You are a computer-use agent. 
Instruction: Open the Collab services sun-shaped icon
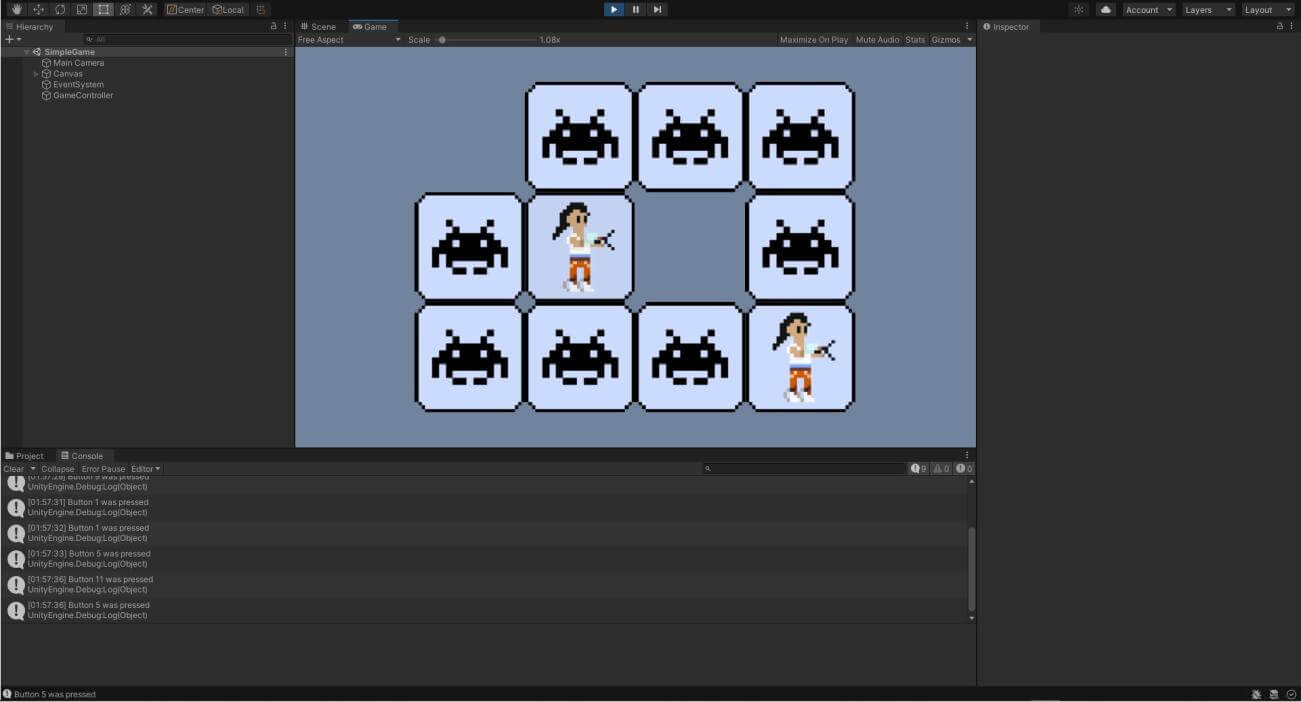1078,9
